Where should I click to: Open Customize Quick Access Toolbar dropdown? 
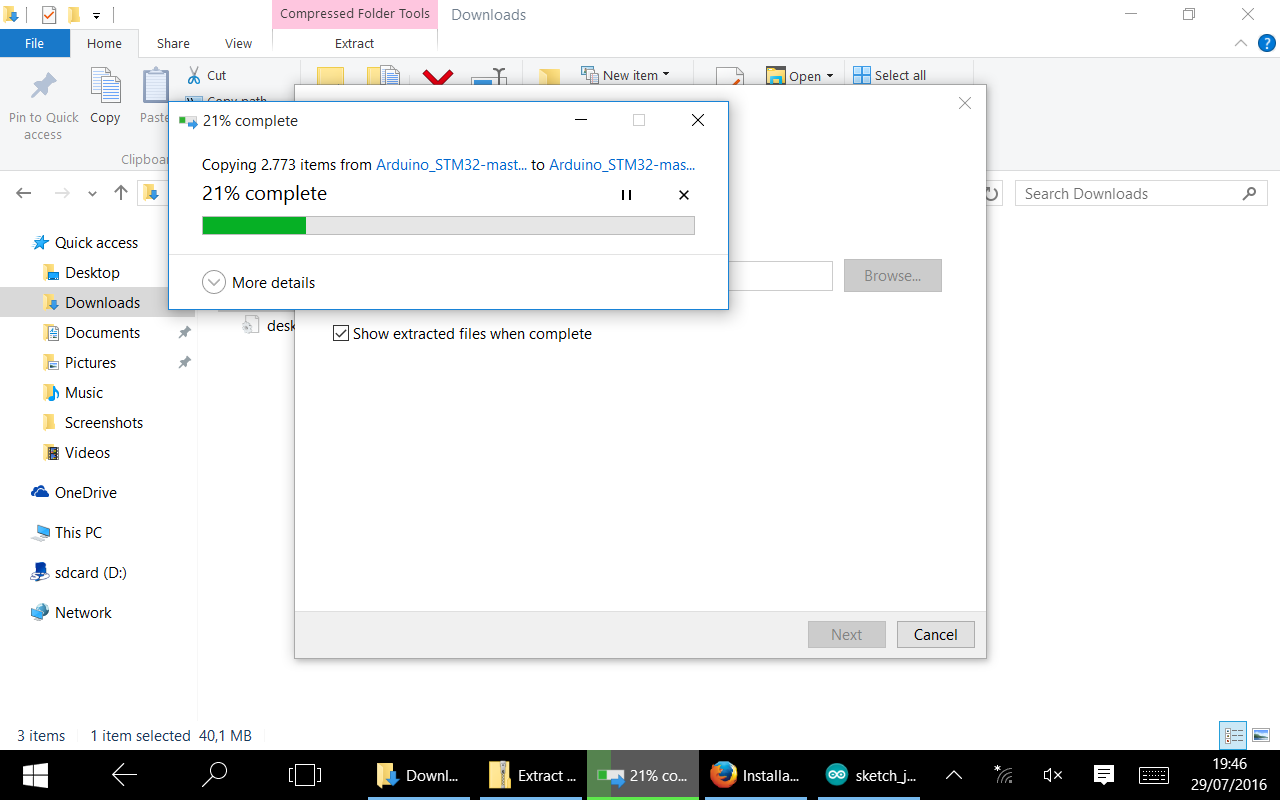click(x=96, y=15)
